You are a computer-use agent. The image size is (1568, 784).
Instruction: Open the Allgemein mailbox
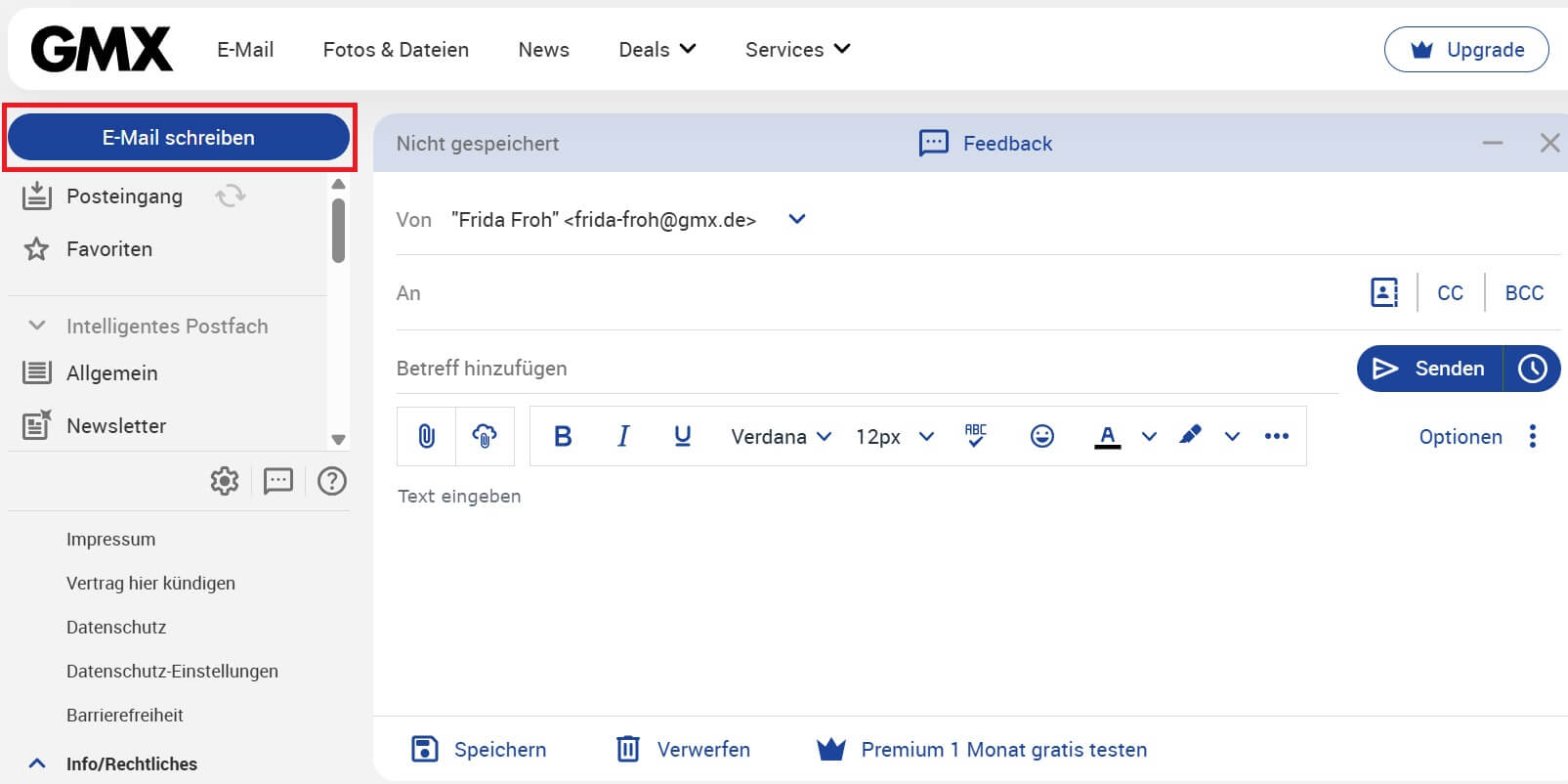[x=111, y=372]
